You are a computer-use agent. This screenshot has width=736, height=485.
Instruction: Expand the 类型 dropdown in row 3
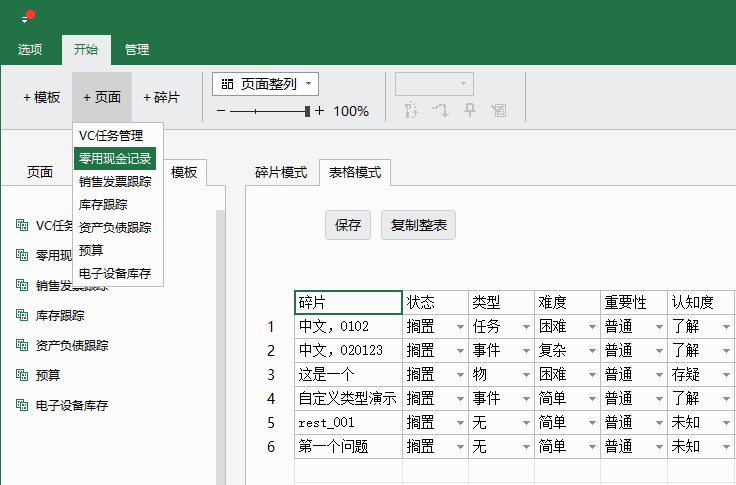click(525, 375)
